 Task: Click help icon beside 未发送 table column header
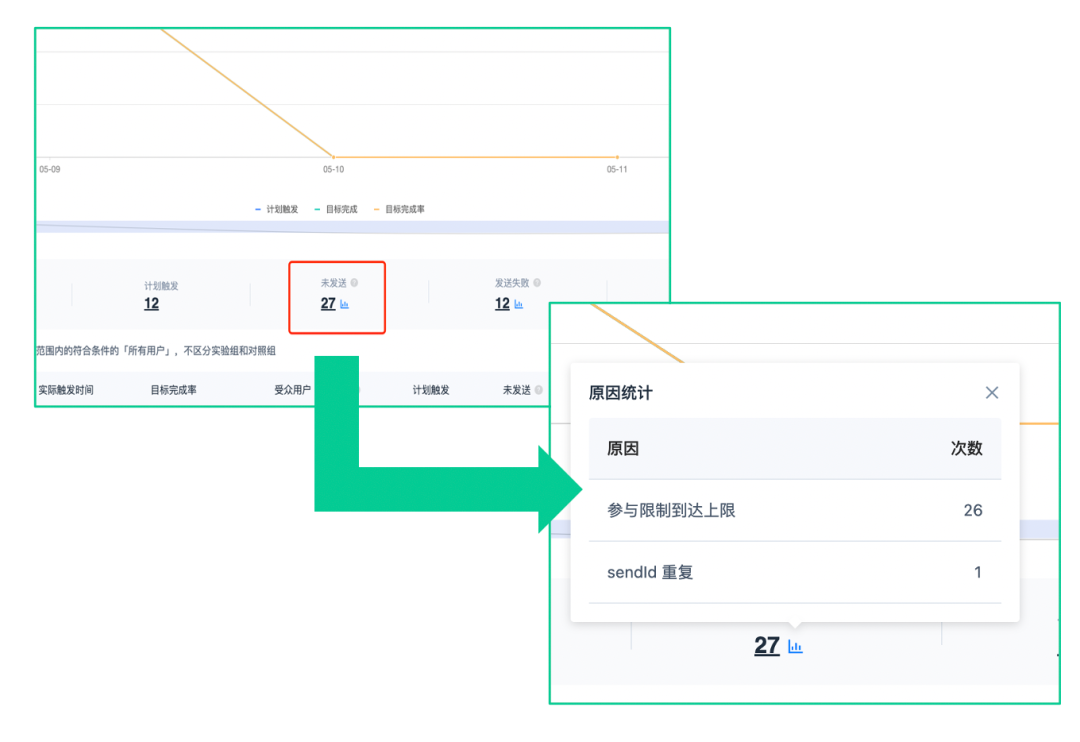click(539, 390)
